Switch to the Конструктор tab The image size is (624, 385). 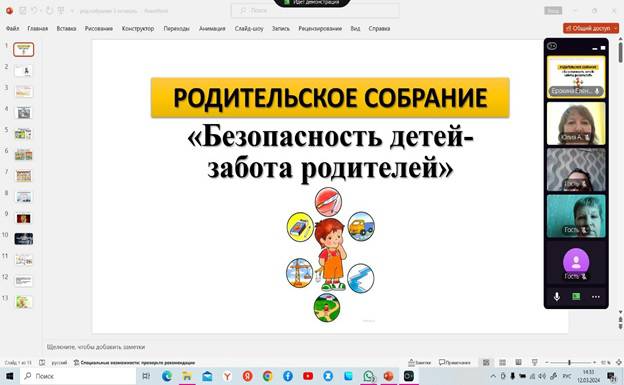point(138,28)
